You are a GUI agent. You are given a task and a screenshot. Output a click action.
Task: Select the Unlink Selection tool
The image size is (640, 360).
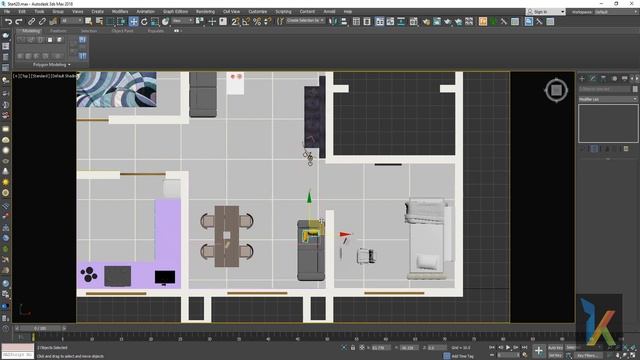pyautogui.click(x=42, y=21)
